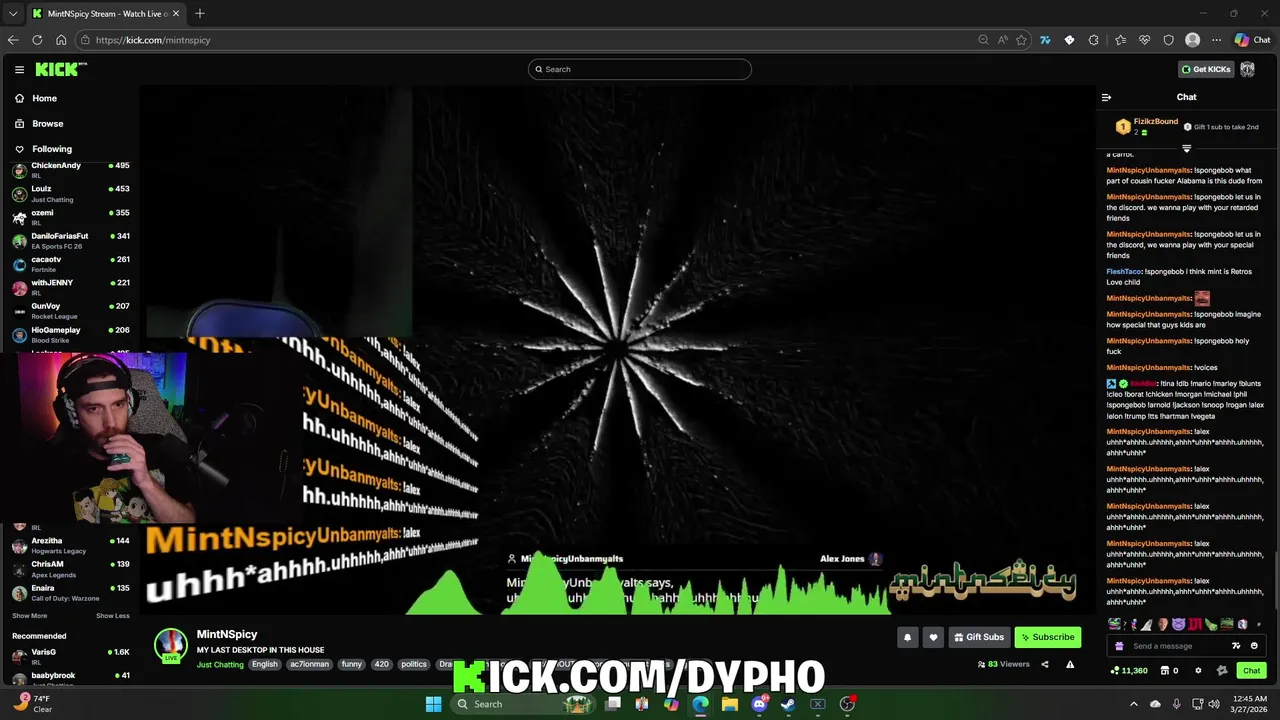Open VarisG recommended channel
Screen dimensions: 1280x720
pos(70,656)
